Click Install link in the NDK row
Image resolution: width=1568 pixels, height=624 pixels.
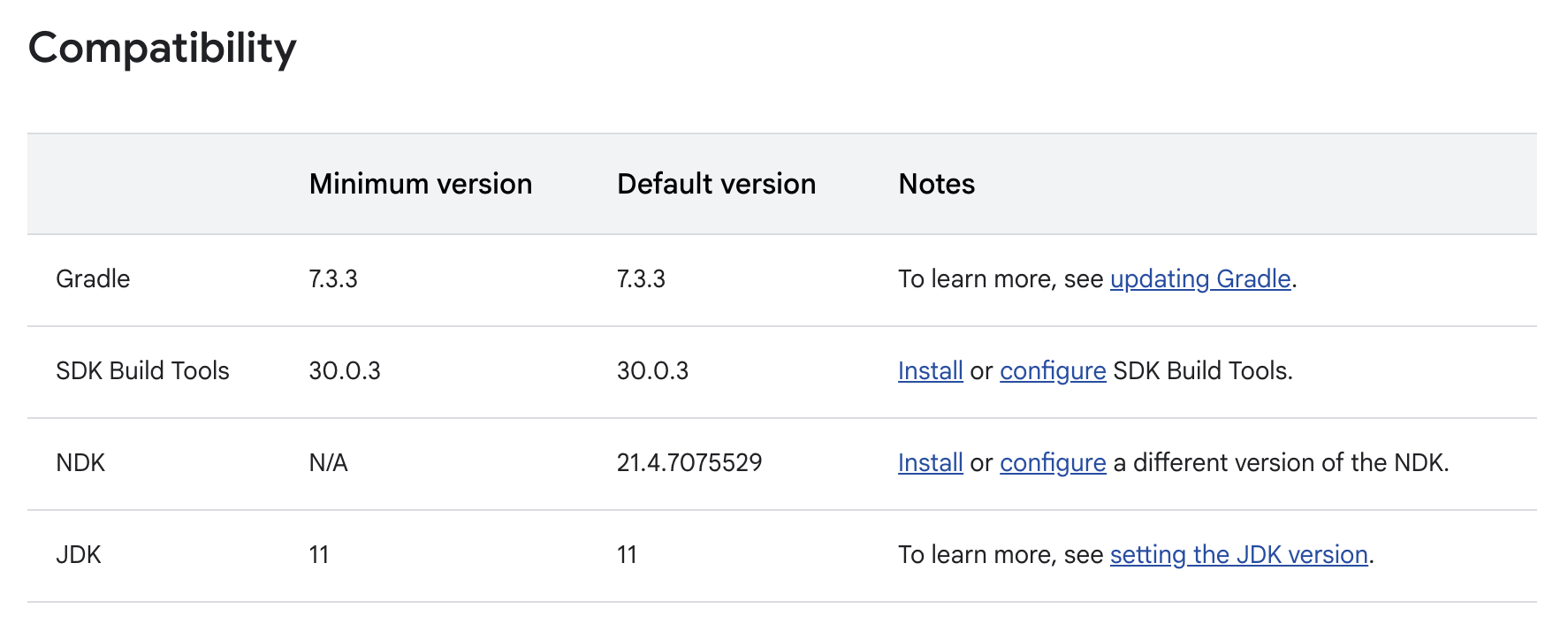click(930, 463)
